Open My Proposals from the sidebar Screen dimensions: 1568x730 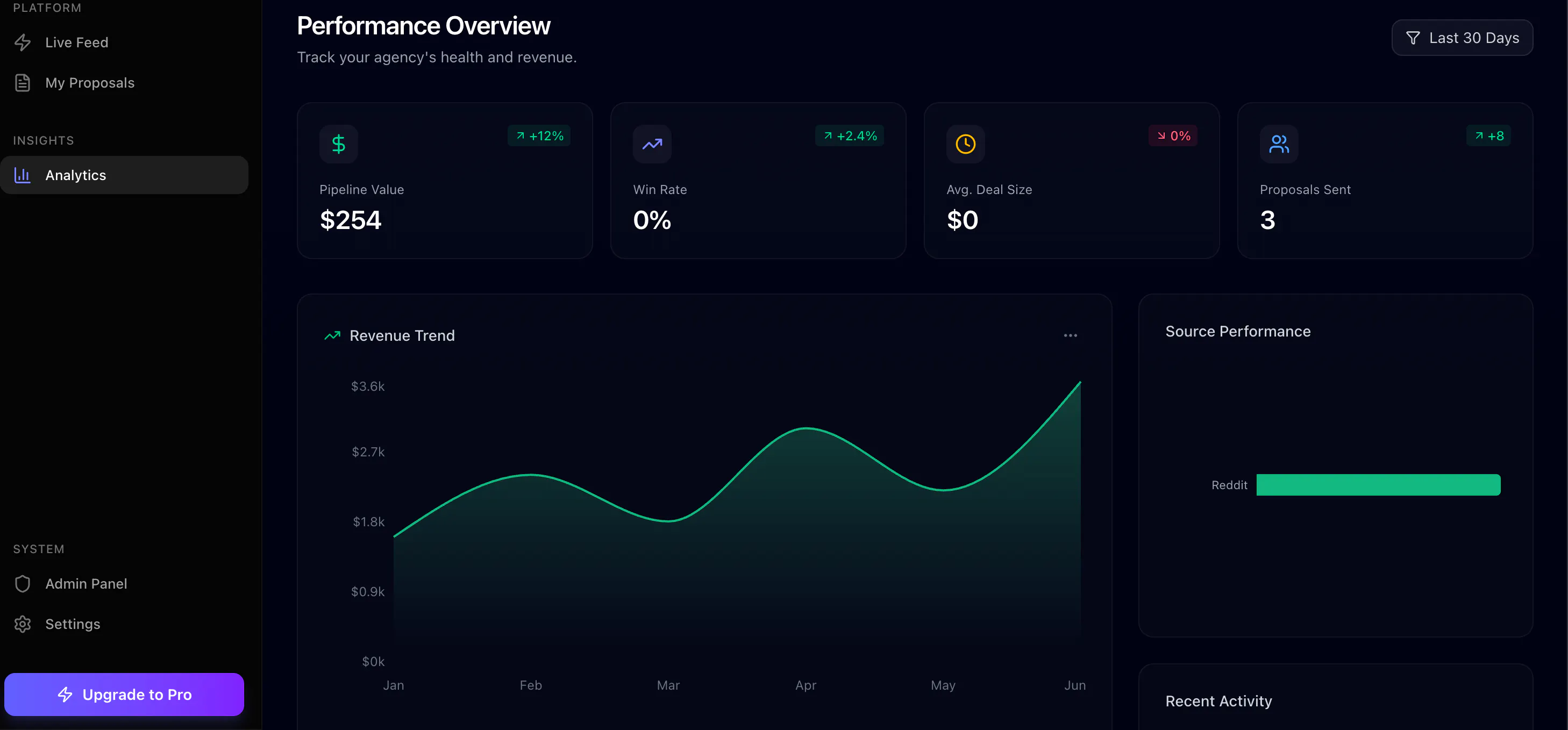tap(124, 83)
